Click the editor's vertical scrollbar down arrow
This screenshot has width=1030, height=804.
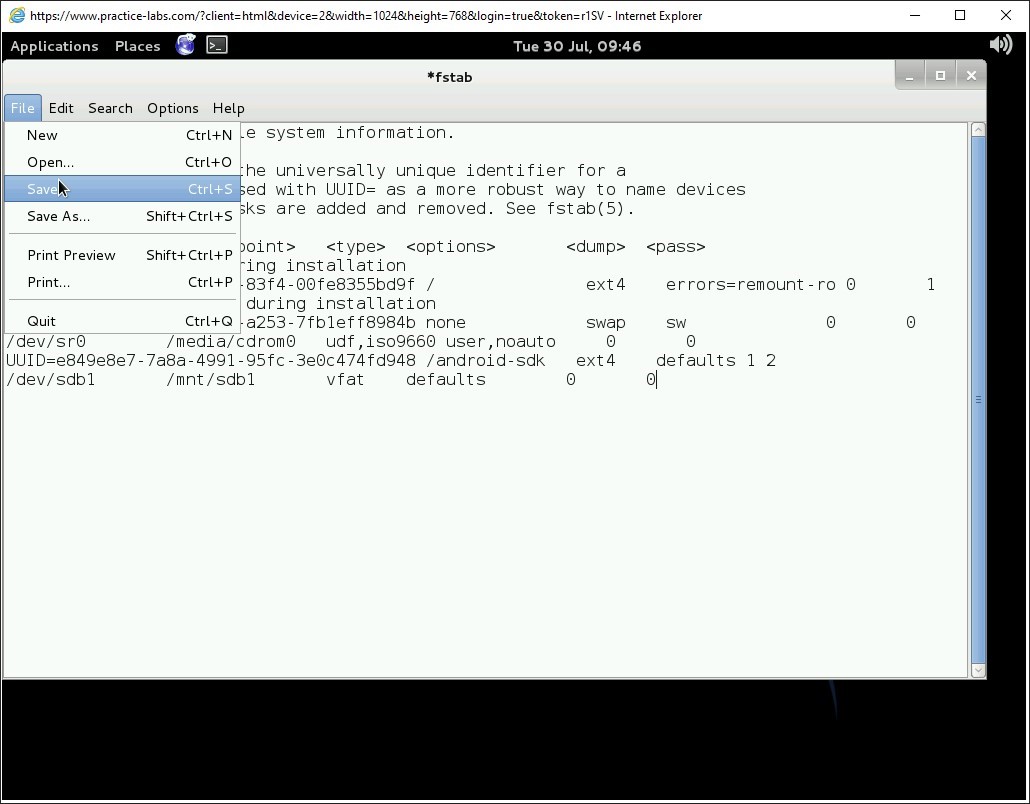click(x=977, y=670)
